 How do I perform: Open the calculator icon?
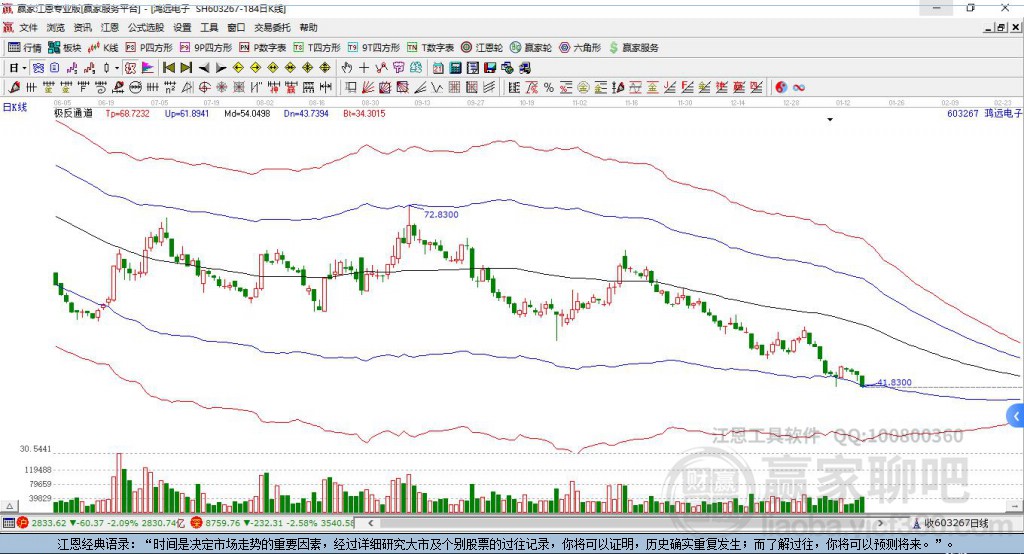coord(455,68)
